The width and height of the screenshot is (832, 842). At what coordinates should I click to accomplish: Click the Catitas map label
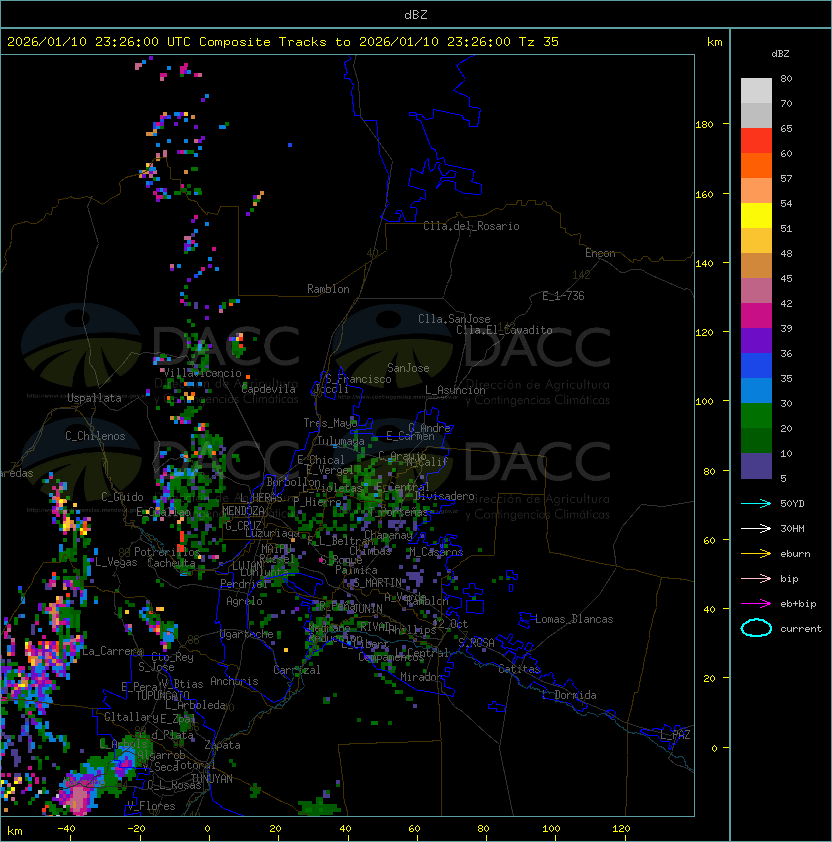click(519, 669)
